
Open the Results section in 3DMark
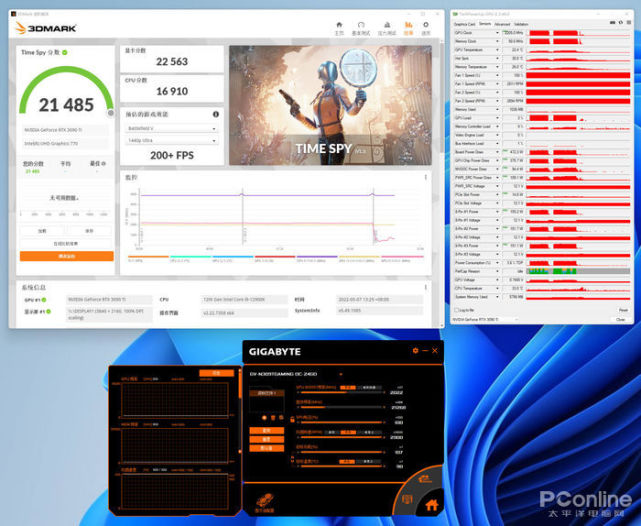[408, 28]
